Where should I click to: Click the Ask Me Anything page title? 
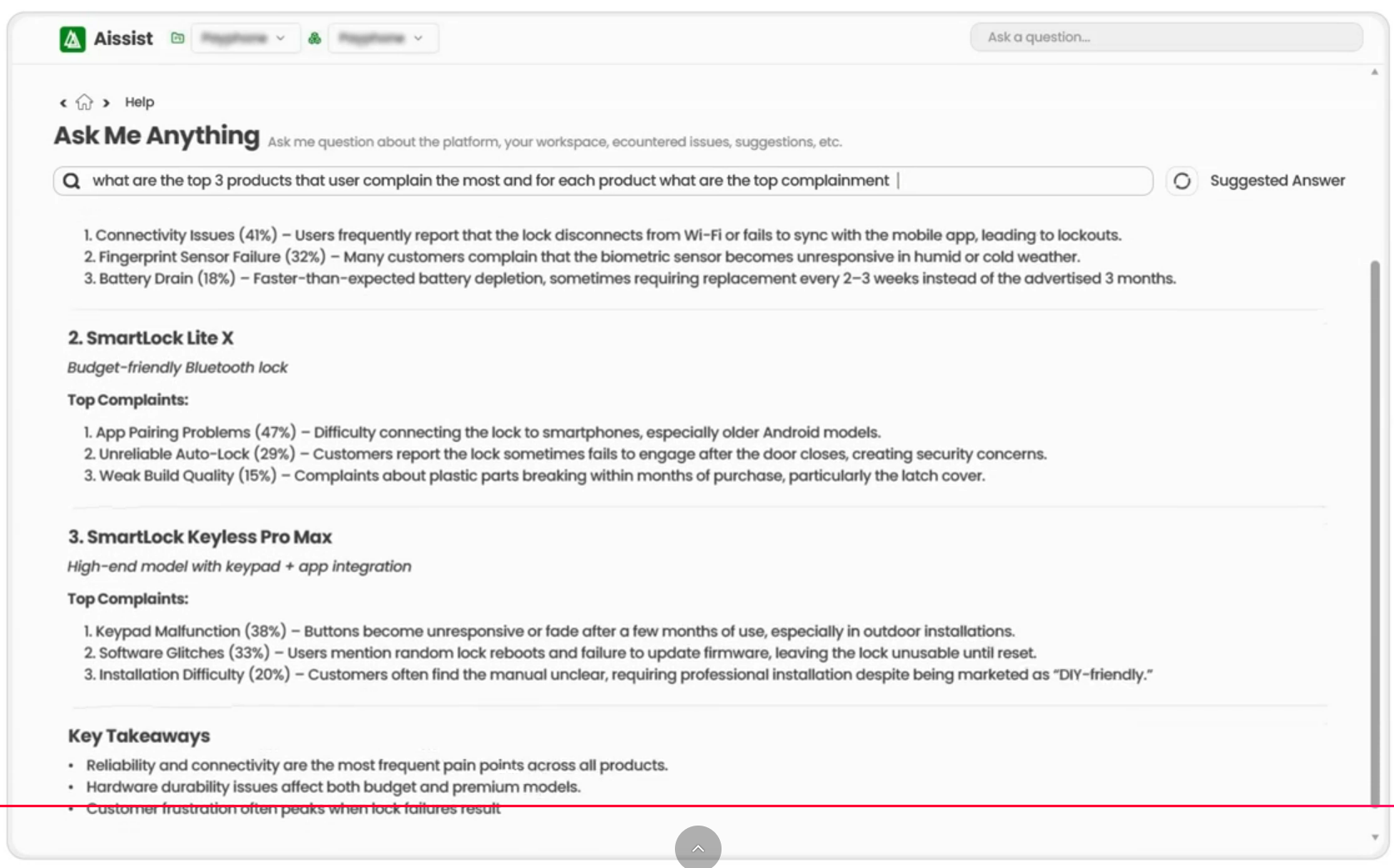click(x=156, y=136)
